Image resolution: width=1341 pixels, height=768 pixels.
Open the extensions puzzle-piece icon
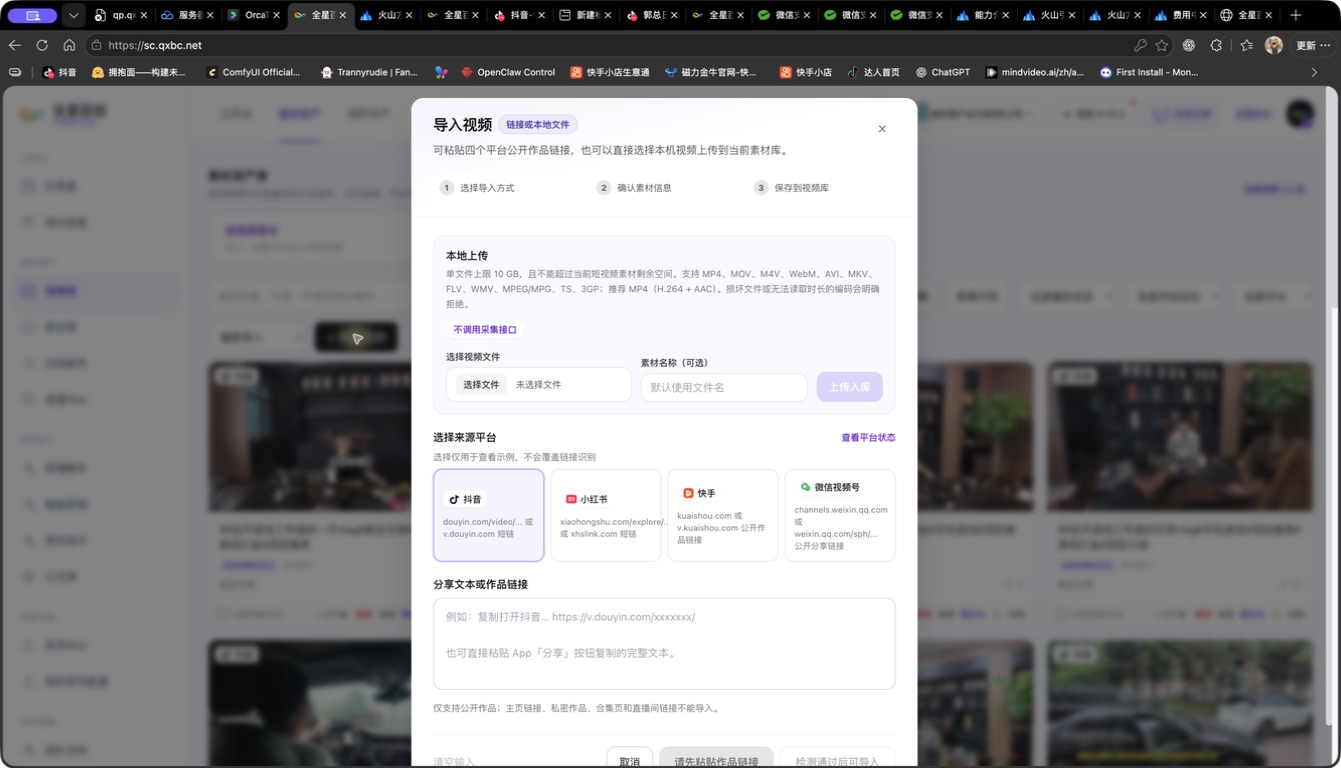click(1216, 45)
